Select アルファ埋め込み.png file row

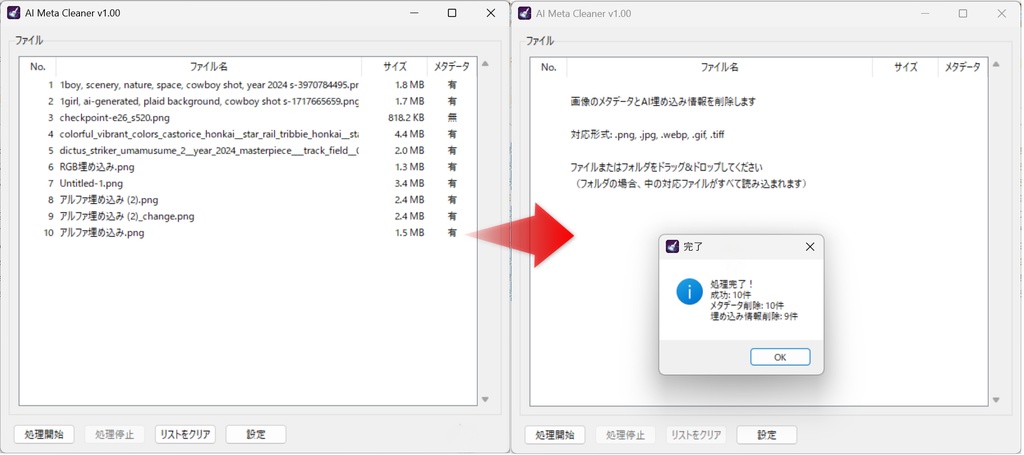(249, 232)
